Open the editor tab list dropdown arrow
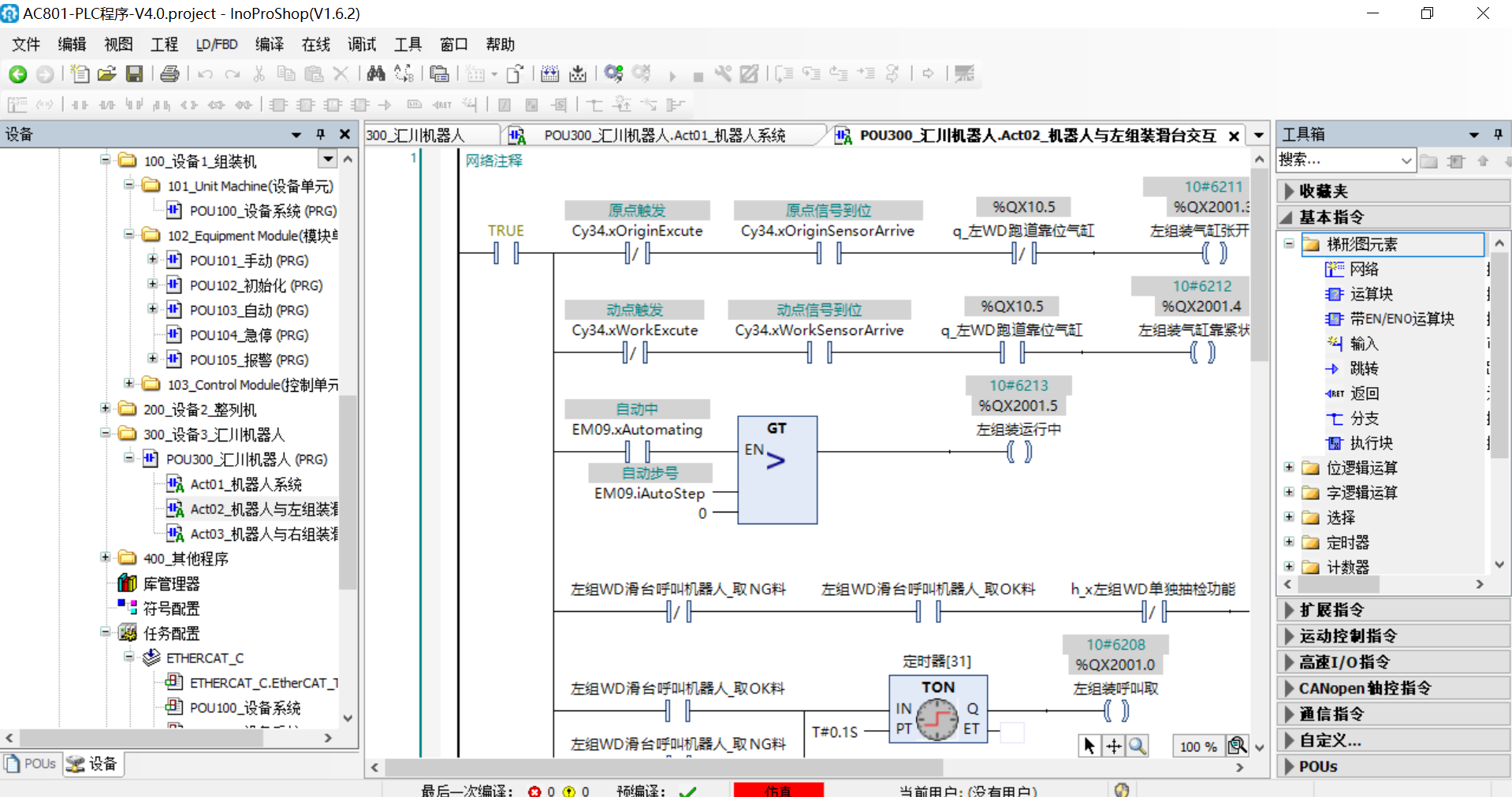1512x797 pixels. (x=1259, y=136)
